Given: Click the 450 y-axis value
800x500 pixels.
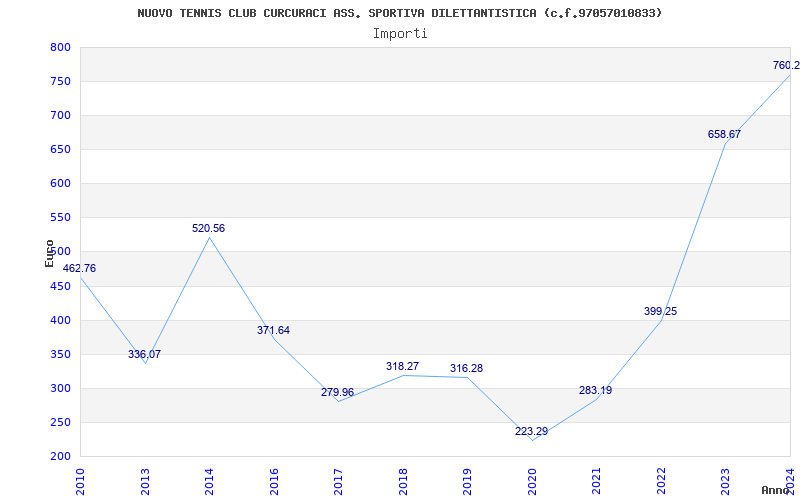Looking at the screenshot, I should click(60, 286).
